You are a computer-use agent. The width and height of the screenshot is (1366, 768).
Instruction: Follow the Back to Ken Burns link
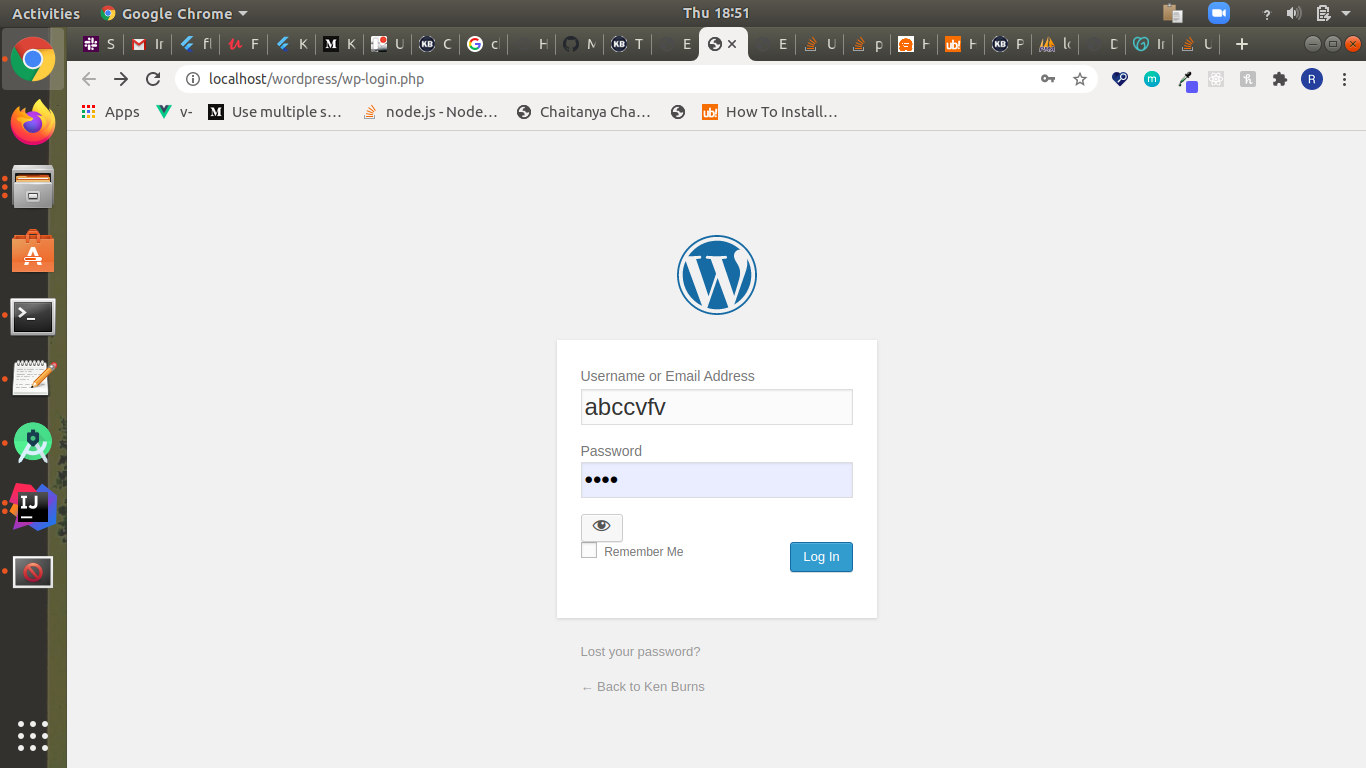click(643, 687)
